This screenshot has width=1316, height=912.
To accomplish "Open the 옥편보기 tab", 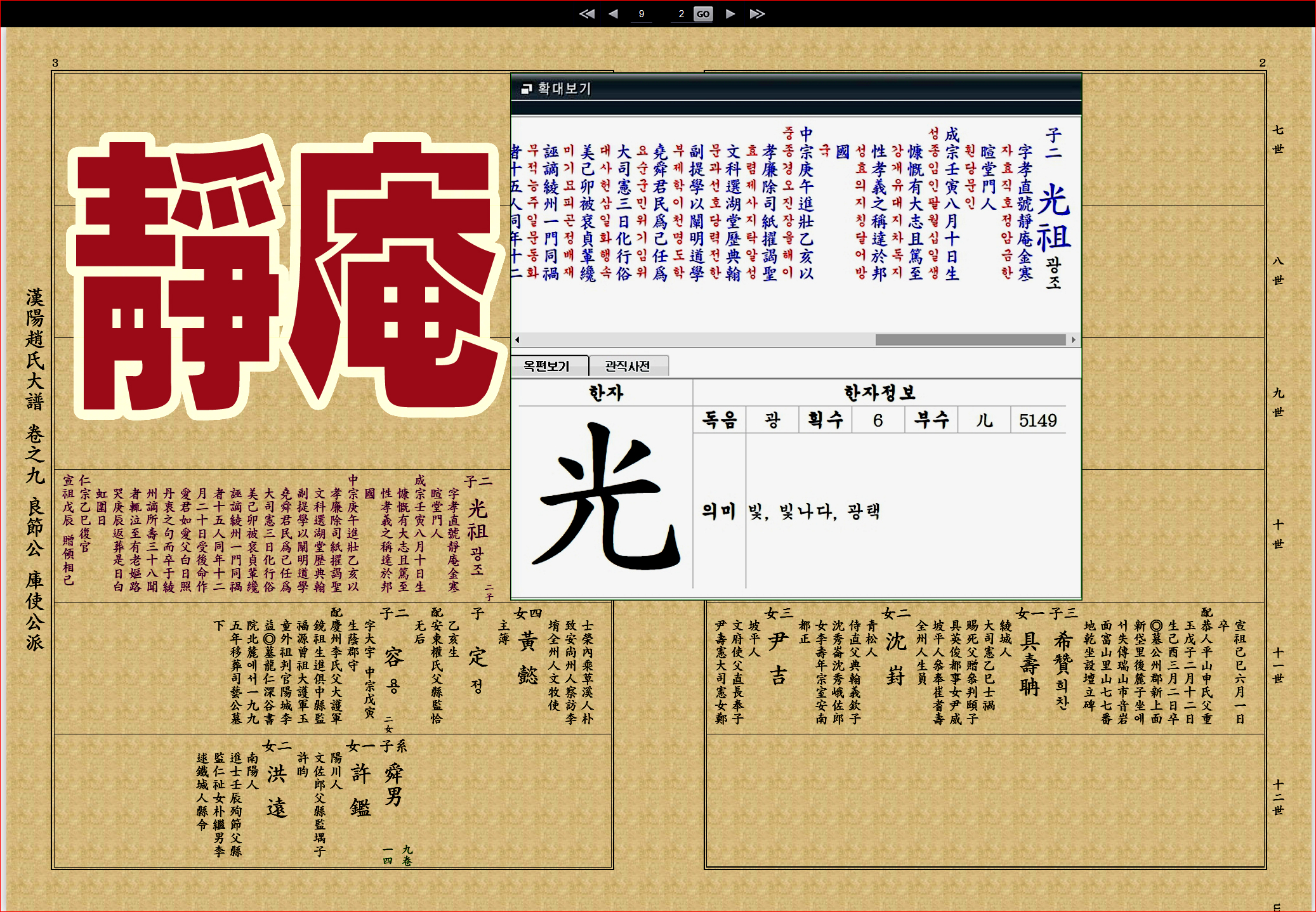I will (549, 366).
